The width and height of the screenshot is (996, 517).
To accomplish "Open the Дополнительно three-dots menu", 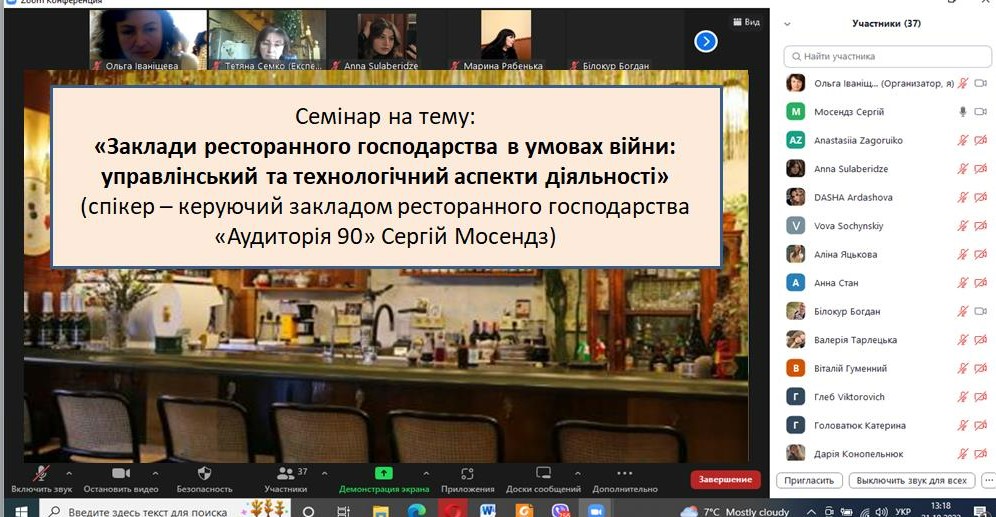I will point(624,473).
